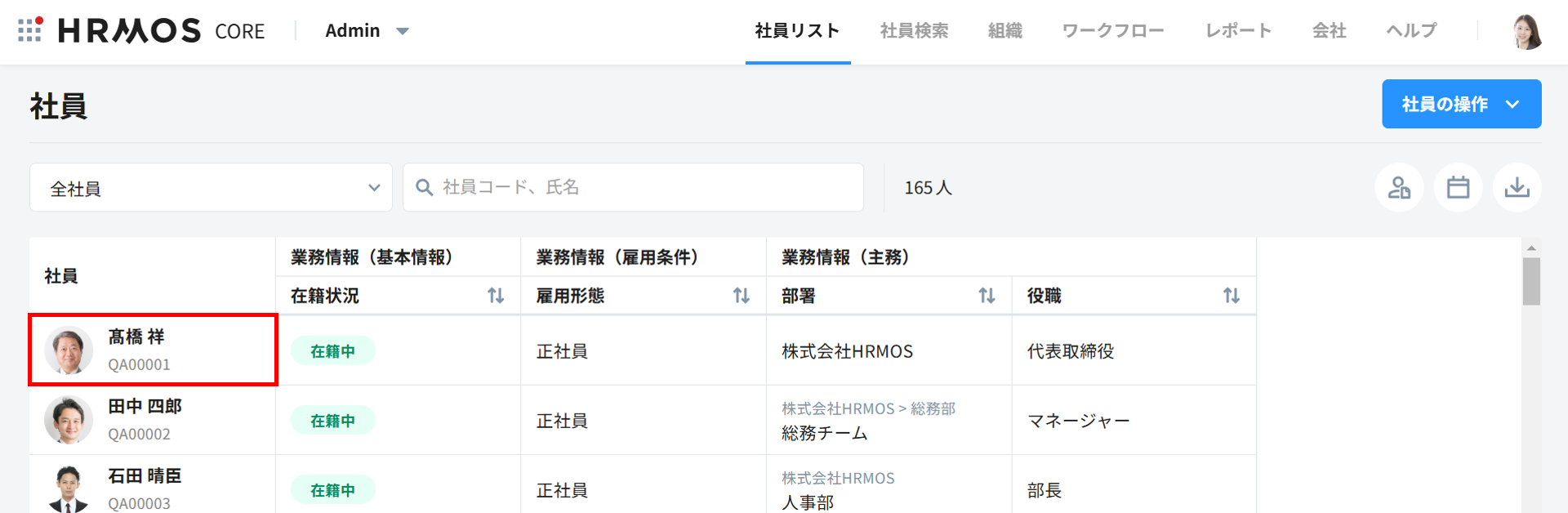The height and width of the screenshot is (513, 1568).
Task: Open the calendar date icon
Action: tap(1458, 188)
